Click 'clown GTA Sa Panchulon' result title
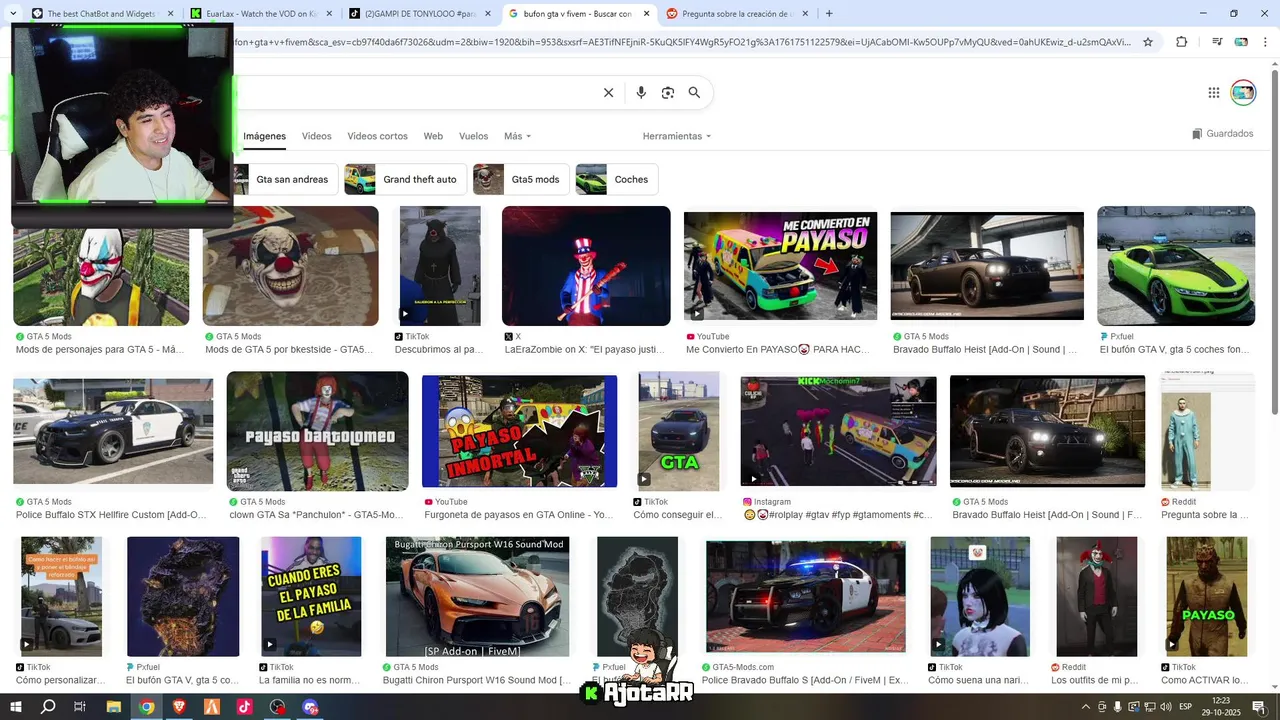The height and width of the screenshot is (720, 1280). (x=316, y=515)
